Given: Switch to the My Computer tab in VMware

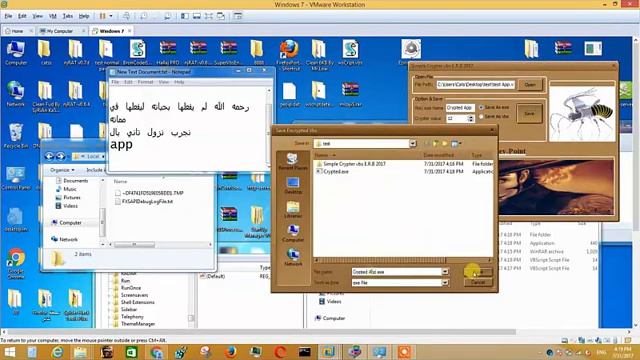Looking at the screenshot, I should [60, 31].
